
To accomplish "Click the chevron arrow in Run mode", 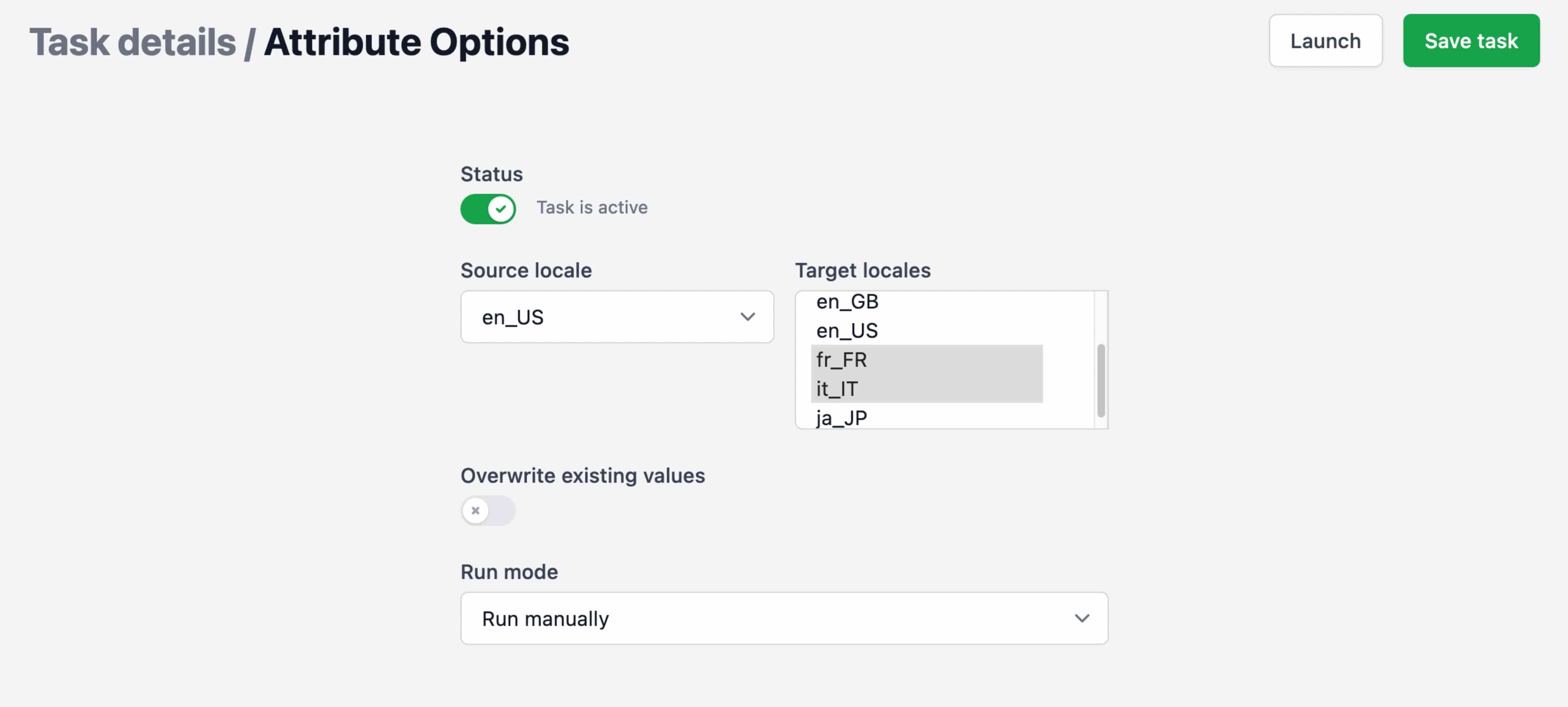I will point(1081,618).
